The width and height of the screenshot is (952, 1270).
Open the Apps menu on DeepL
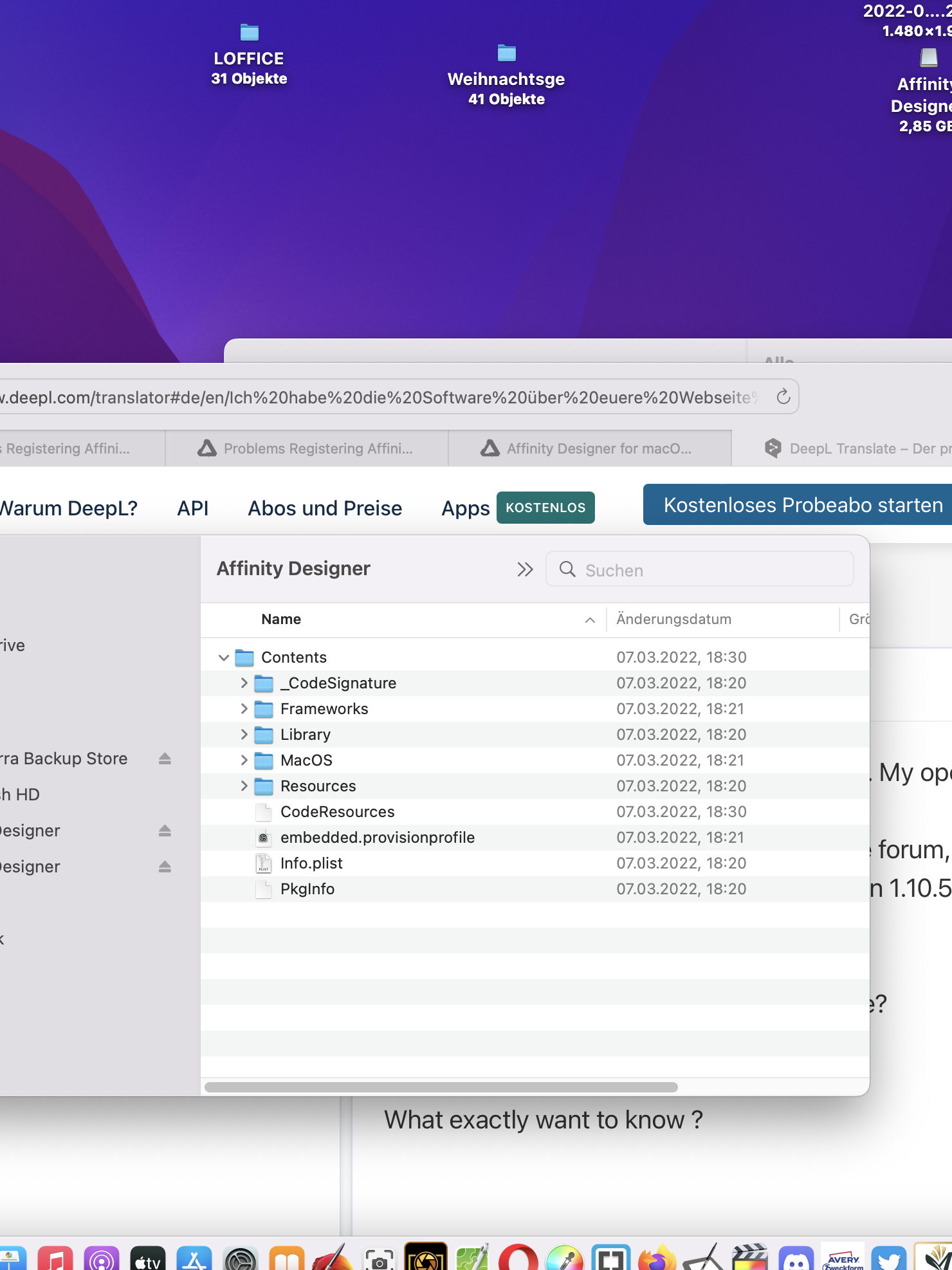[466, 508]
